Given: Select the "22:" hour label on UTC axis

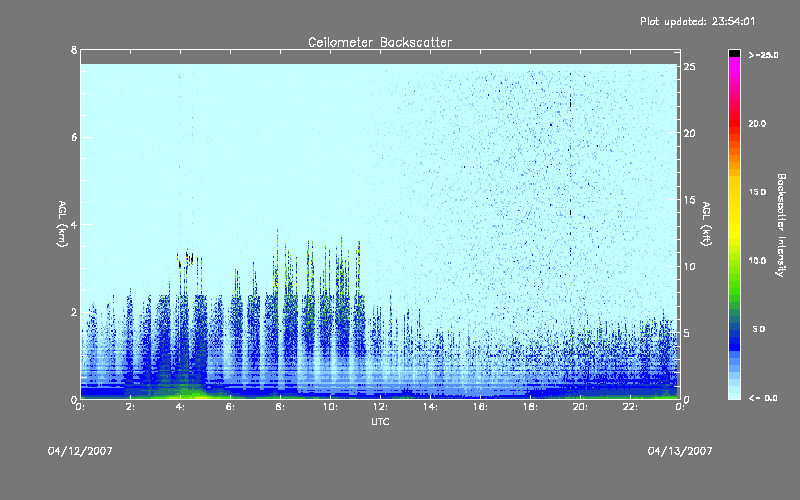Looking at the screenshot, I should [x=630, y=407].
